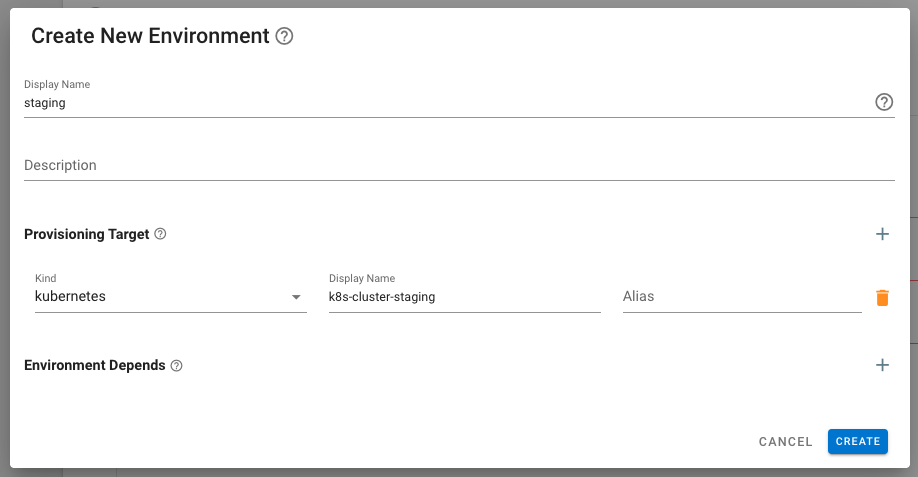Add a new Provisioning Target with plus icon

(x=882, y=234)
